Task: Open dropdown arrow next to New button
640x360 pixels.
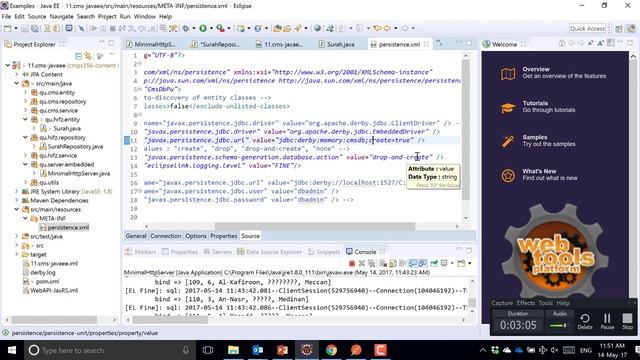Action: pyautogui.click(x=16, y=28)
